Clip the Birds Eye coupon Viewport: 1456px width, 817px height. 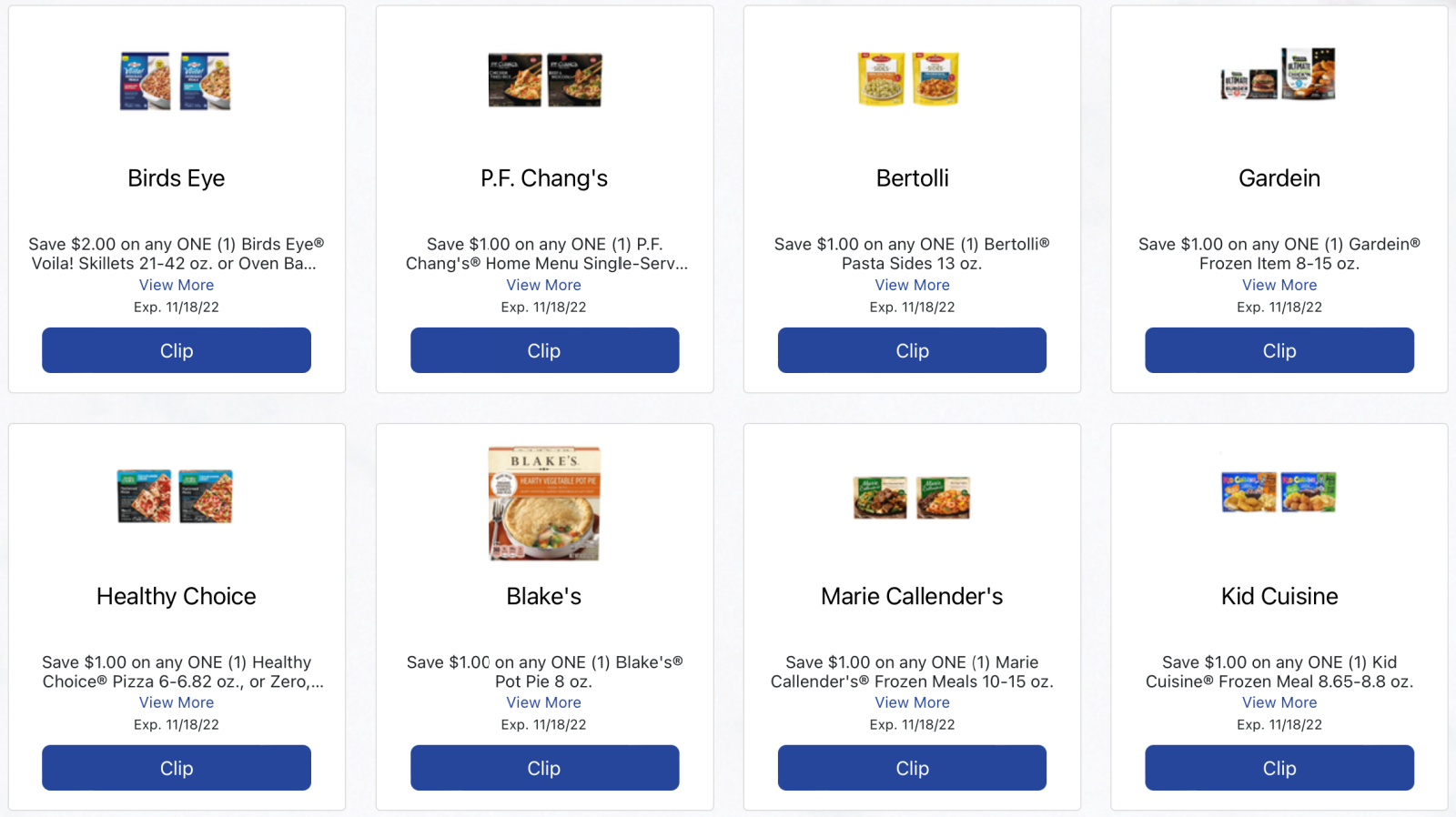pyautogui.click(x=177, y=350)
